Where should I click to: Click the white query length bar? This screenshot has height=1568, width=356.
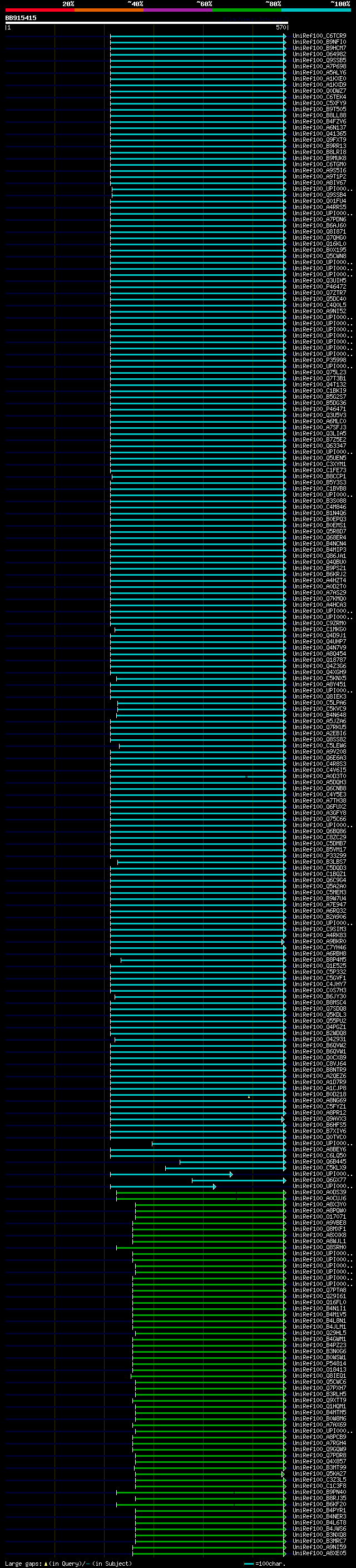(147, 23)
